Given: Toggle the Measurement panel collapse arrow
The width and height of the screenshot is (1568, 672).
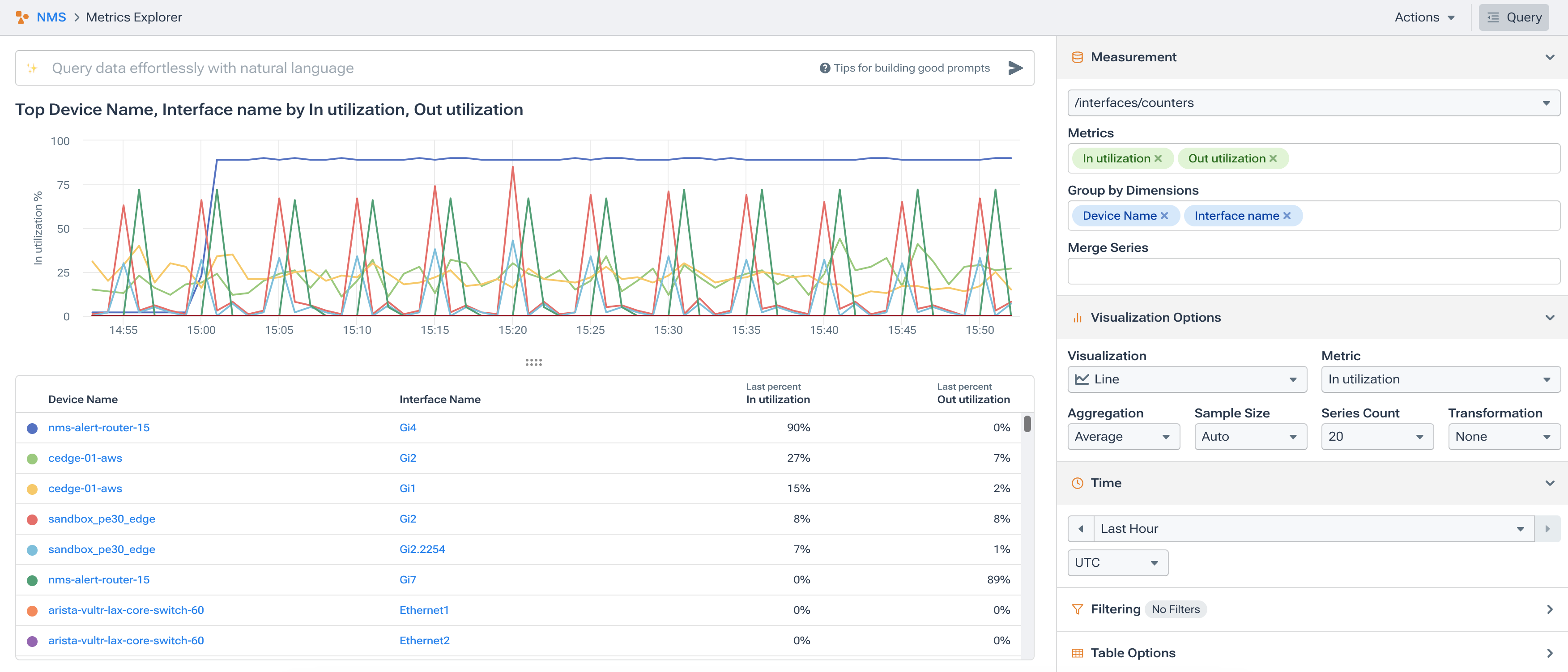Looking at the screenshot, I should pos(1549,57).
